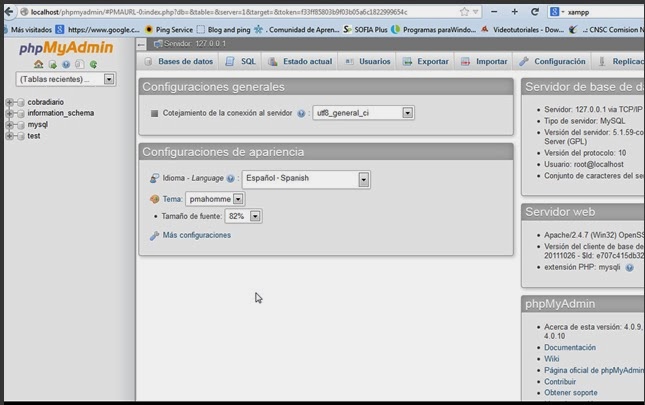Open SOFIA Plus bookmark
Viewport: 645px width, 405px height.
[x=365, y=30]
